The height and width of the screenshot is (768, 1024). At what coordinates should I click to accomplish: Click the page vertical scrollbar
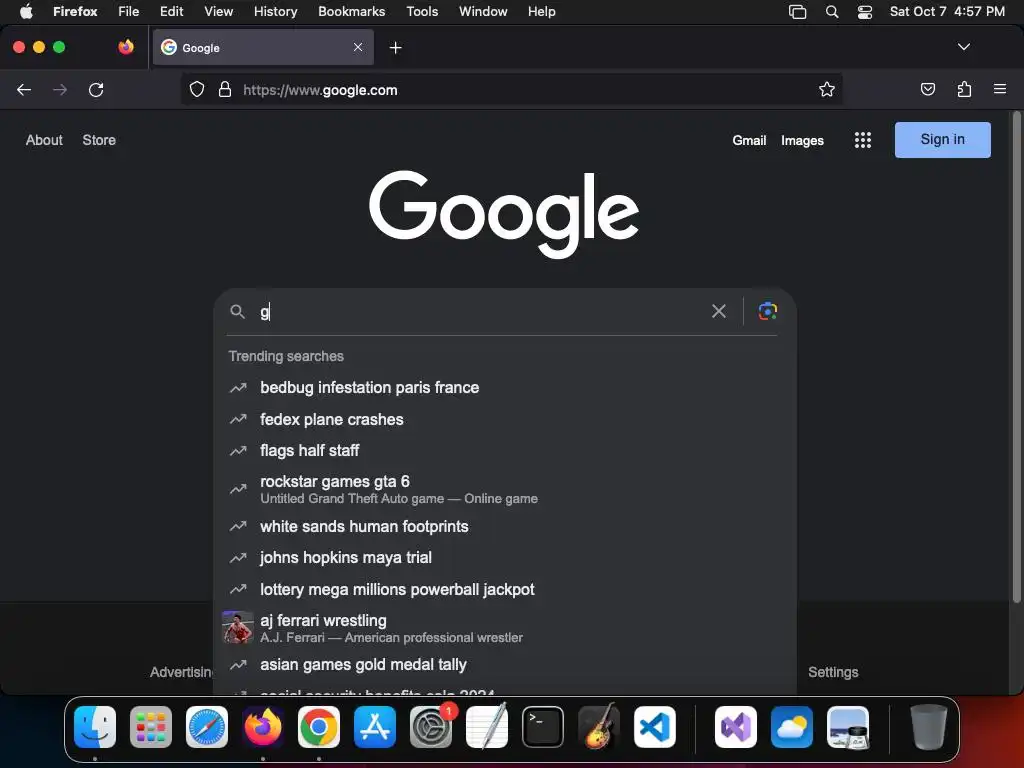1016,358
